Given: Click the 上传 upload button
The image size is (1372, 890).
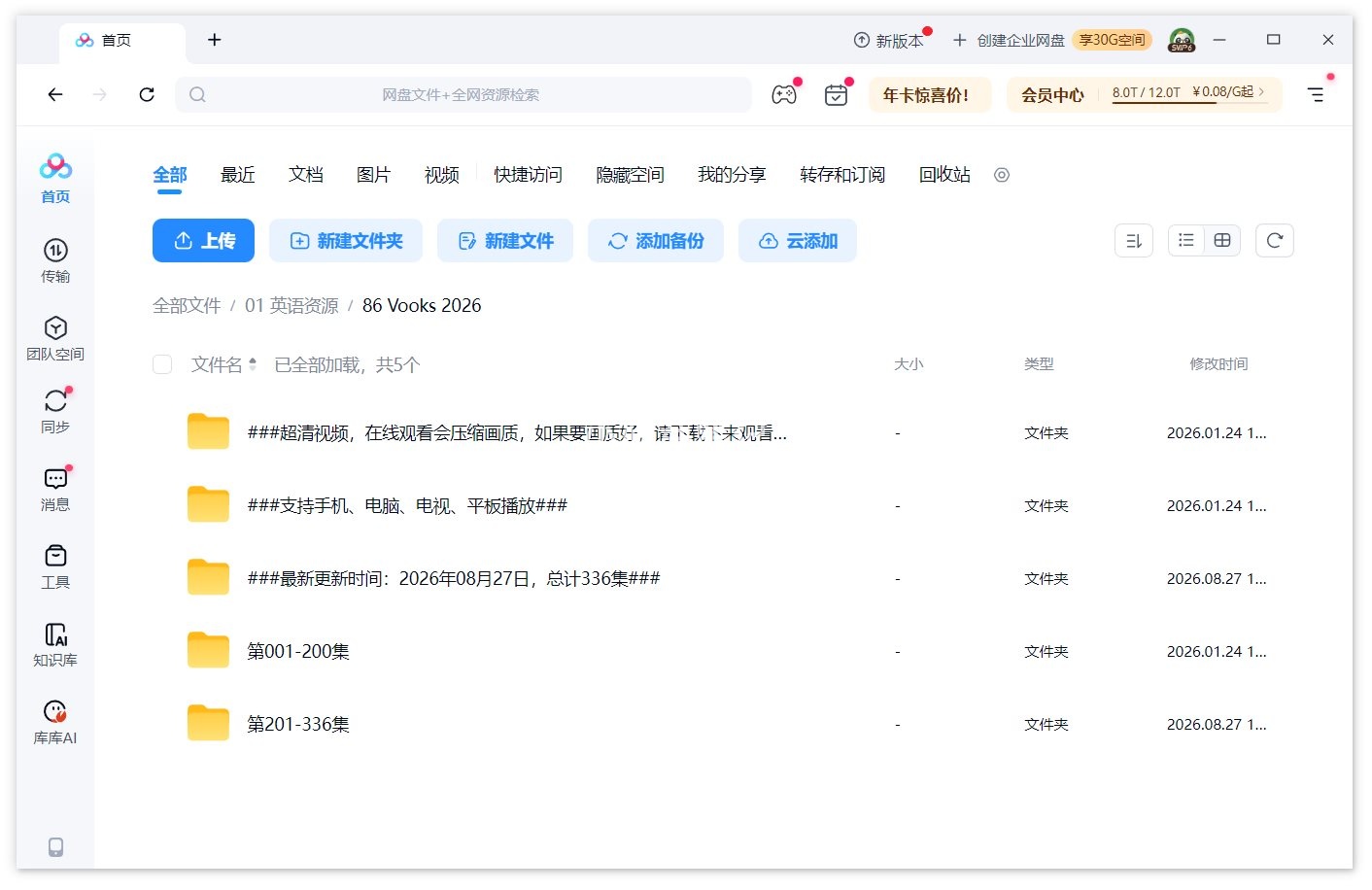Looking at the screenshot, I should 203,240.
